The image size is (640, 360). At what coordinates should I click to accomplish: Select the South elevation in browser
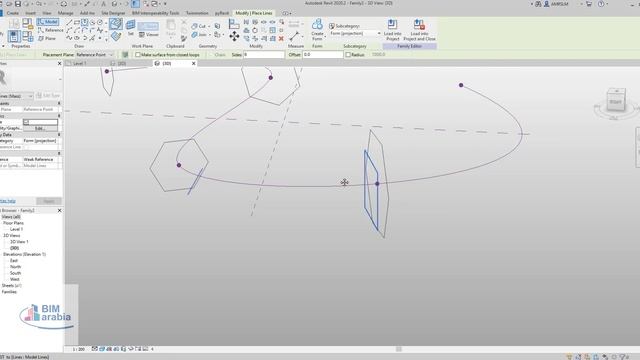(16, 273)
